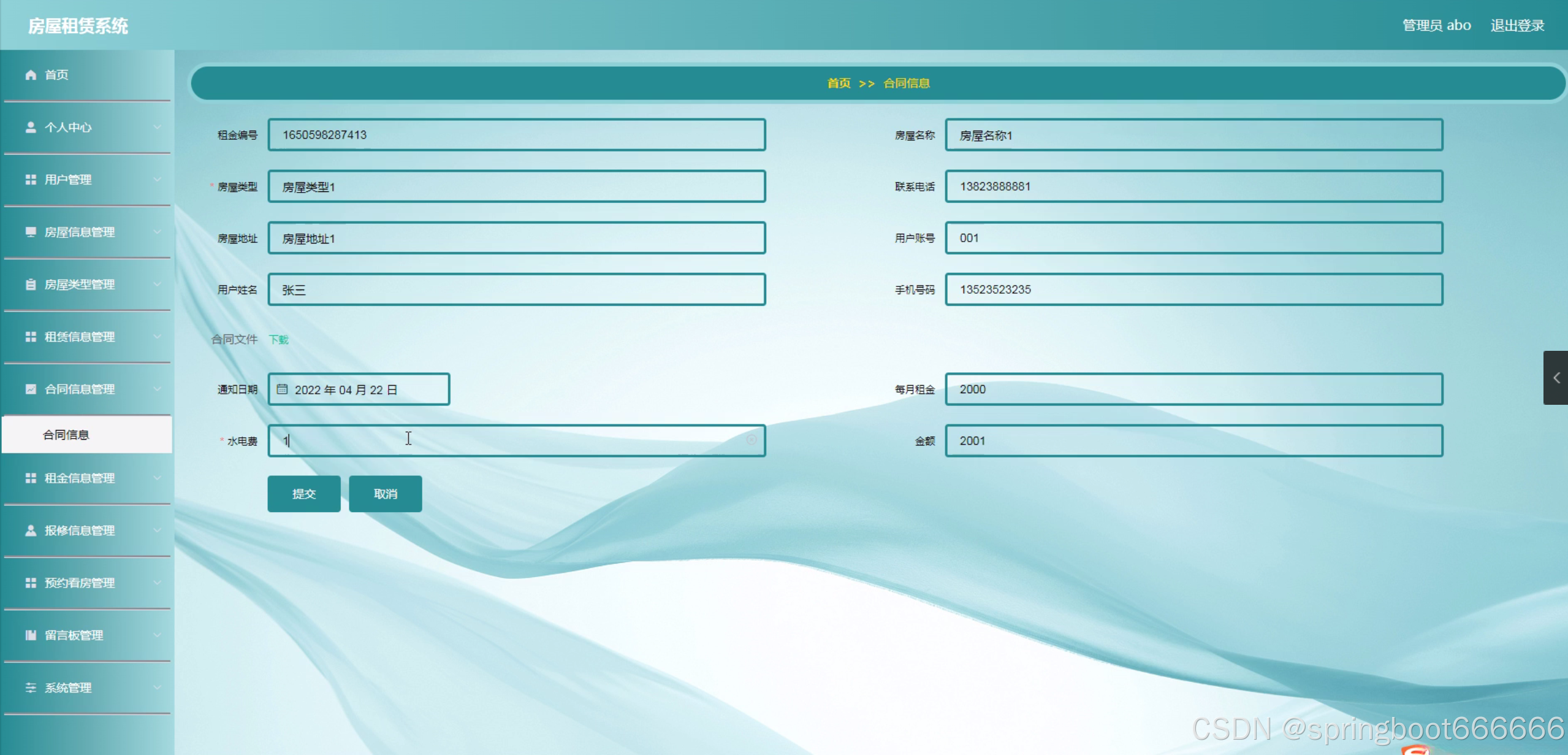Image resolution: width=1568 pixels, height=755 pixels.
Task: Click the 提交 submit button
Action: 304,494
